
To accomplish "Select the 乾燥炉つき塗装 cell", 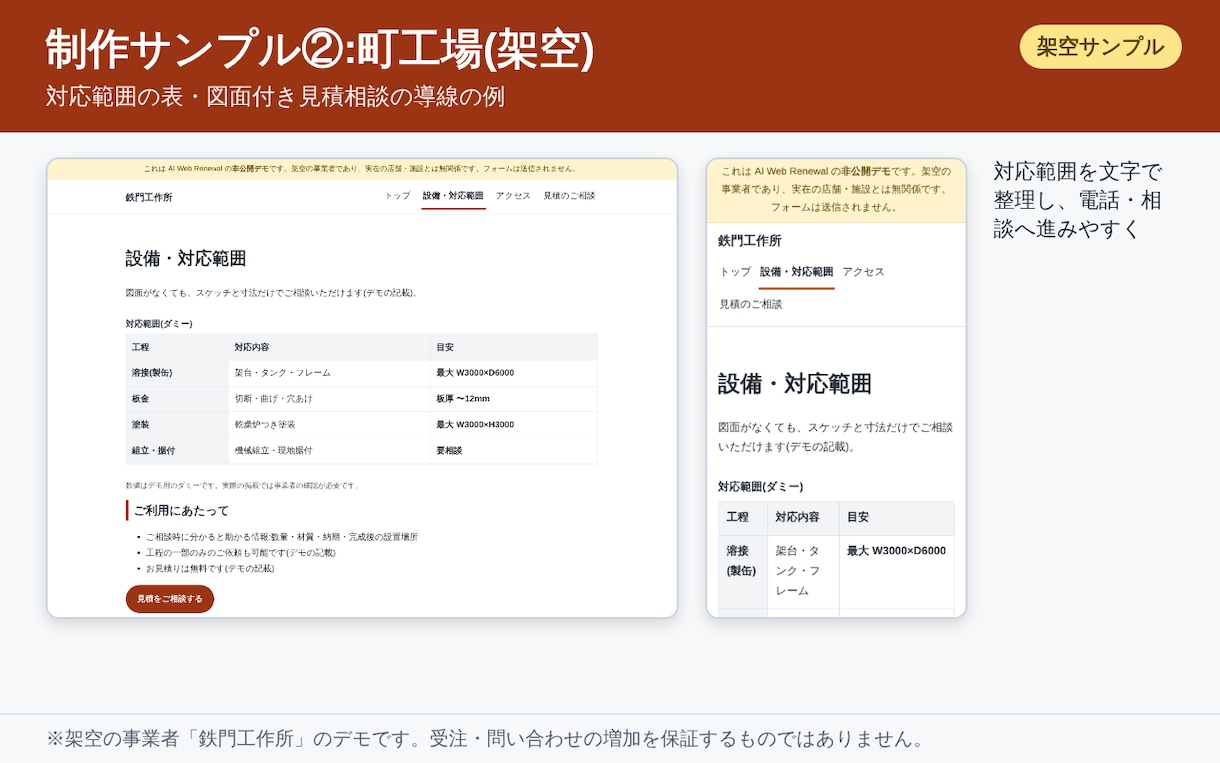I will pos(330,425).
